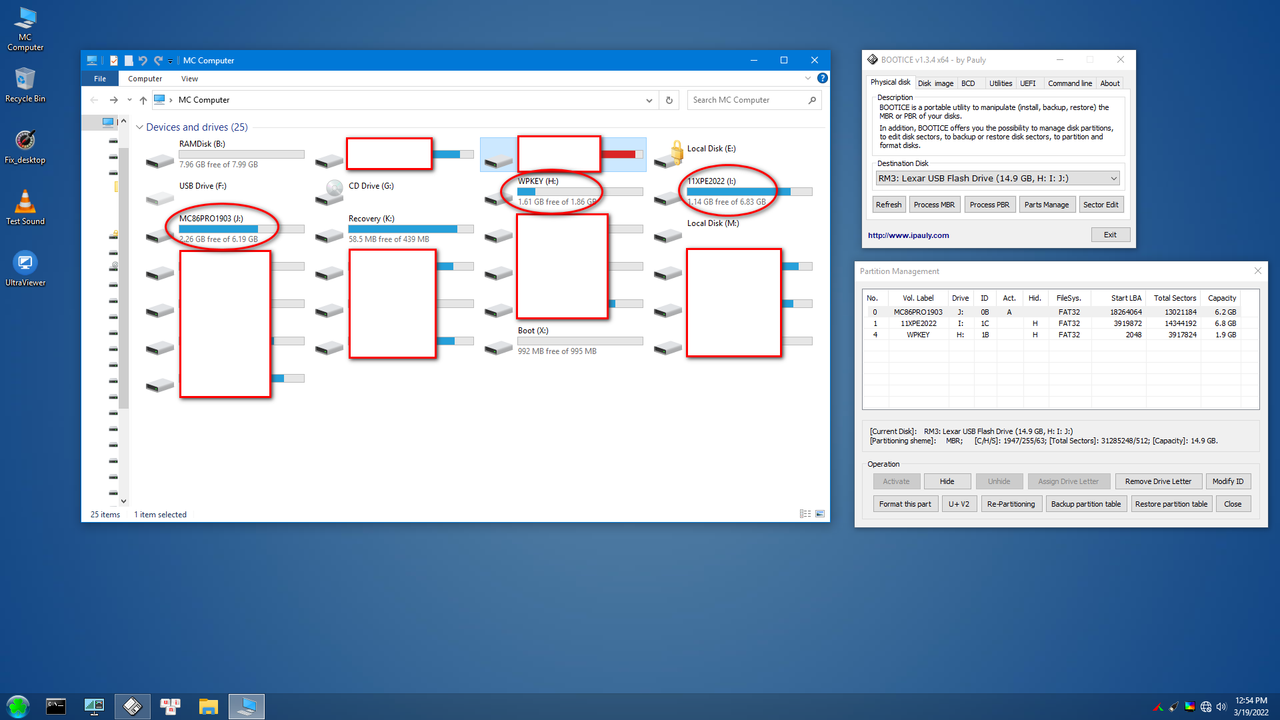Launch the Test Sound VLC shortcut
The image size is (1280, 720).
[25, 207]
